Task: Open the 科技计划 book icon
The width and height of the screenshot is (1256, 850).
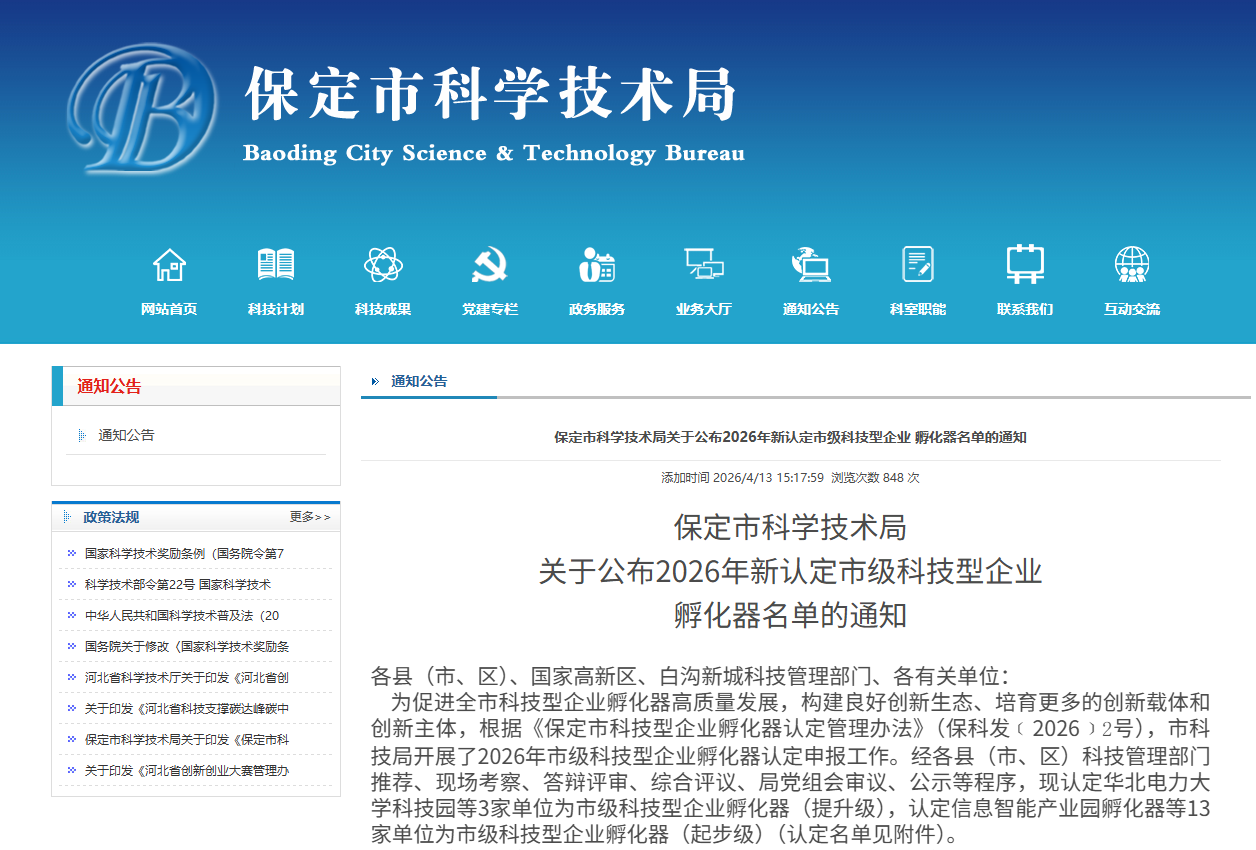Action: [x=276, y=265]
